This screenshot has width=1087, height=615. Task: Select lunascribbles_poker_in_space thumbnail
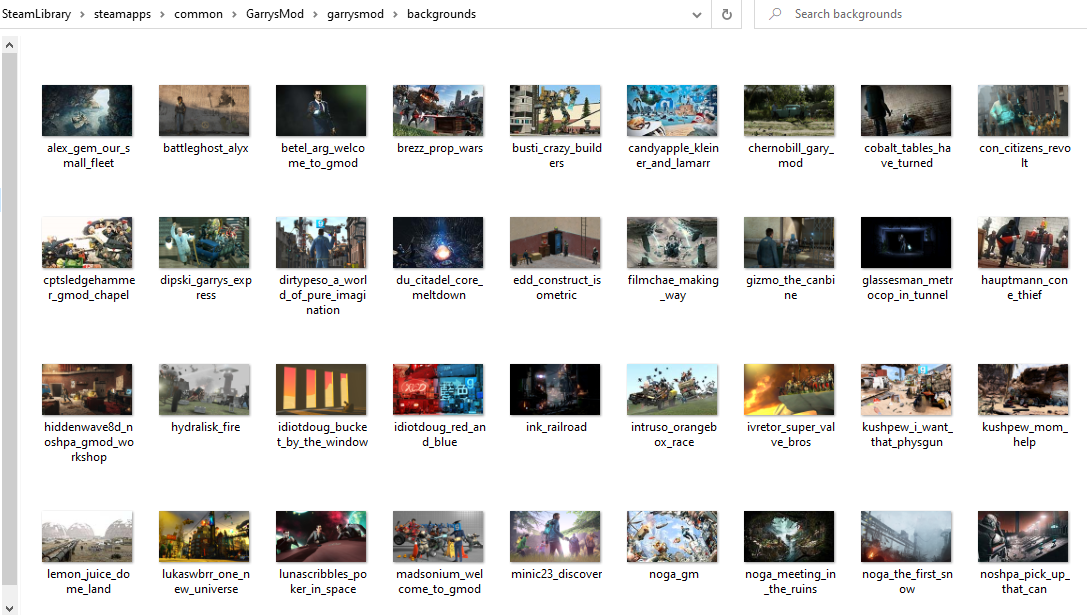pyautogui.click(x=321, y=537)
